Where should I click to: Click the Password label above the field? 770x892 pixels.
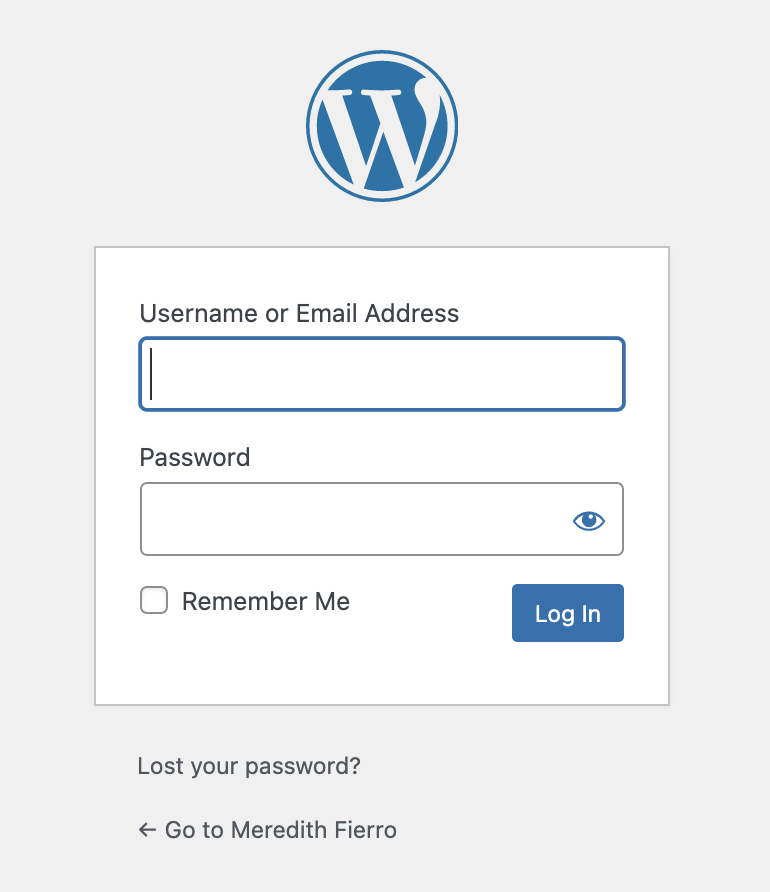point(194,457)
